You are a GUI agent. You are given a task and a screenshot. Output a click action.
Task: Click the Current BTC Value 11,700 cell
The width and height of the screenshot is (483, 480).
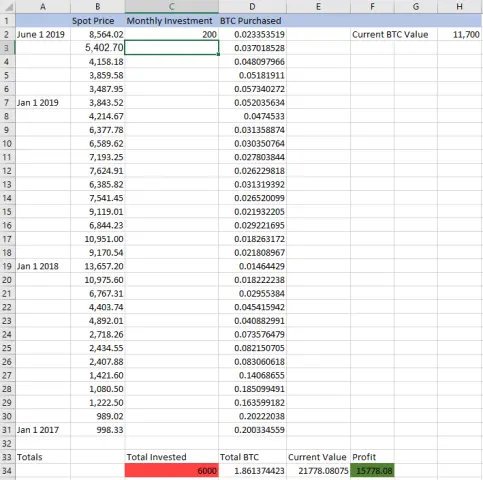[x=460, y=34]
